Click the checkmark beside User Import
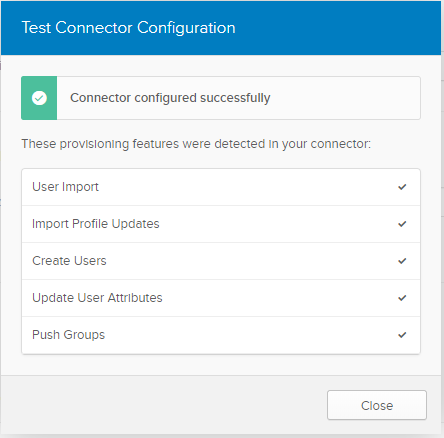444x438 pixels. [402, 187]
